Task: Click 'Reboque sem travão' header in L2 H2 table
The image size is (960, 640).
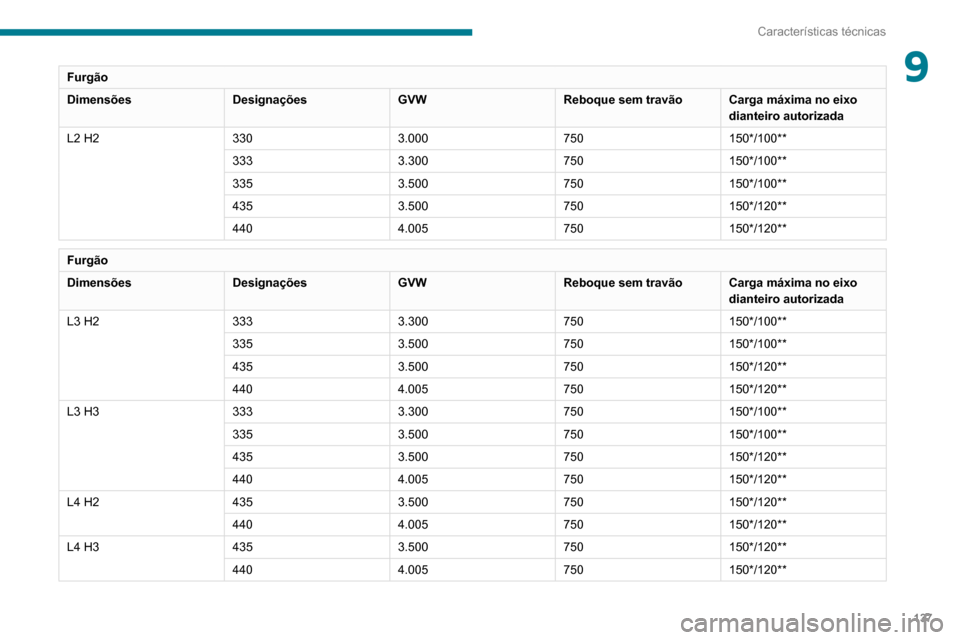Action: pyautogui.click(x=623, y=100)
